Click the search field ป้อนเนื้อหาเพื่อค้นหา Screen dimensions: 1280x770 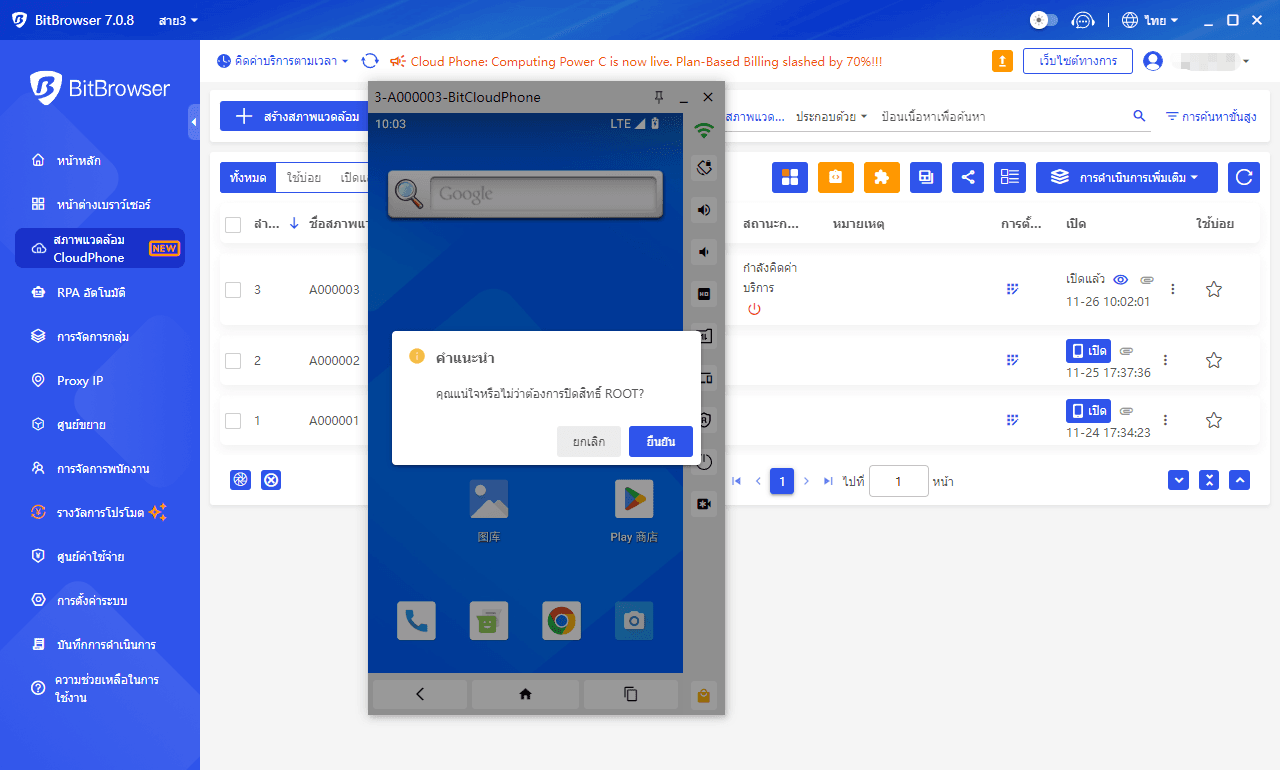pos(1000,117)
